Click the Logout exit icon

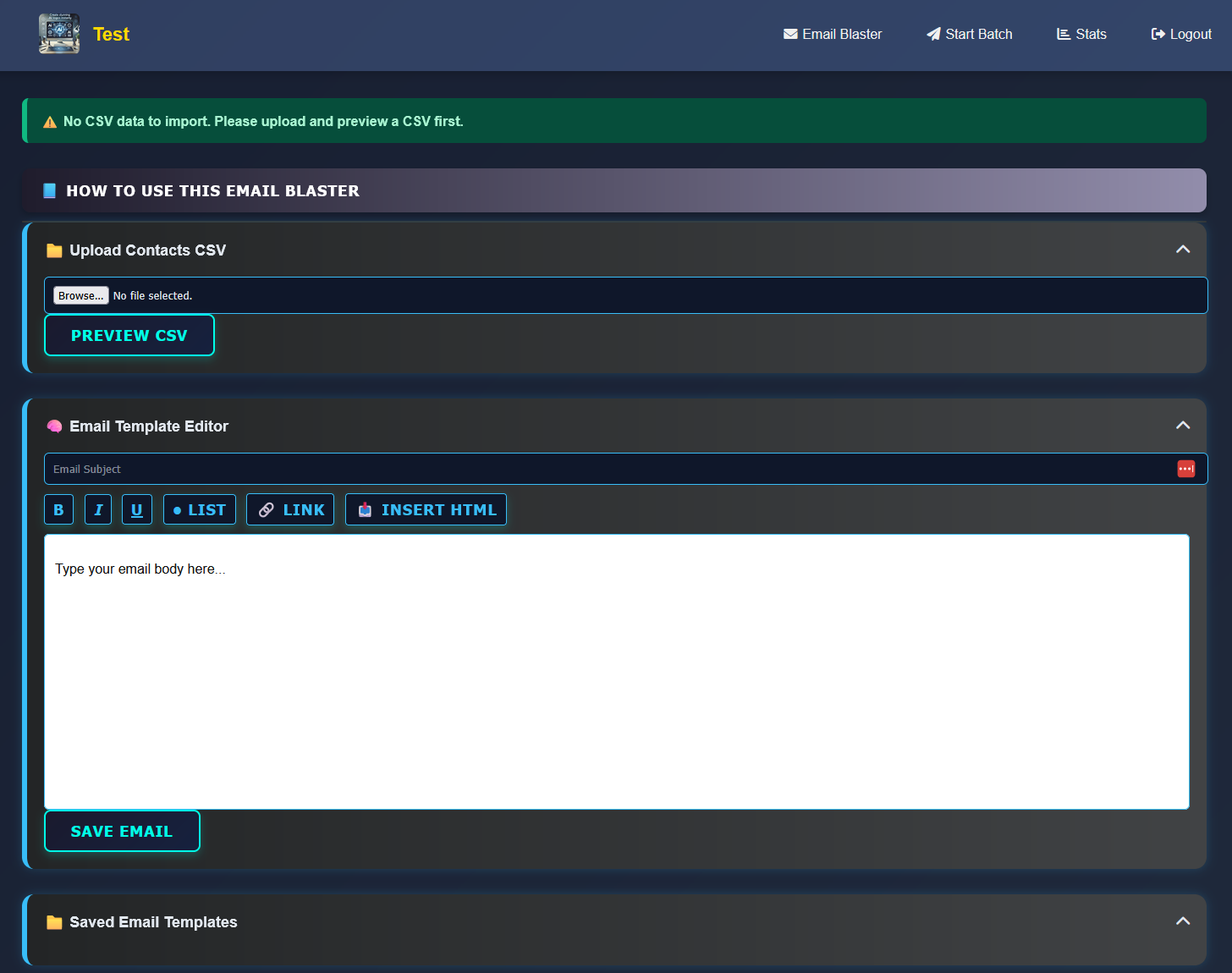coord(1158,34)
